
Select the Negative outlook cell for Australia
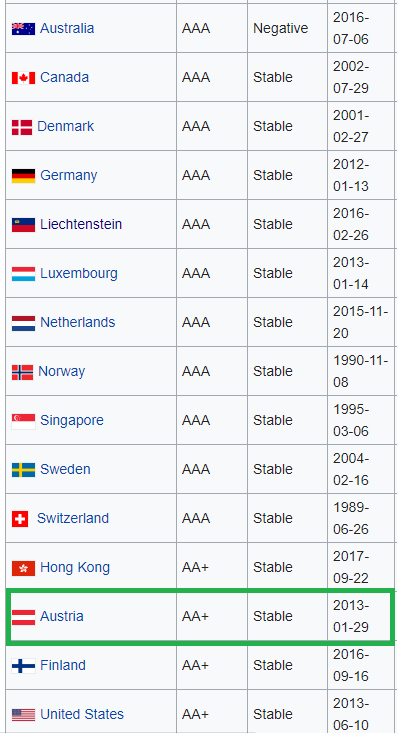tap(287, 28)
